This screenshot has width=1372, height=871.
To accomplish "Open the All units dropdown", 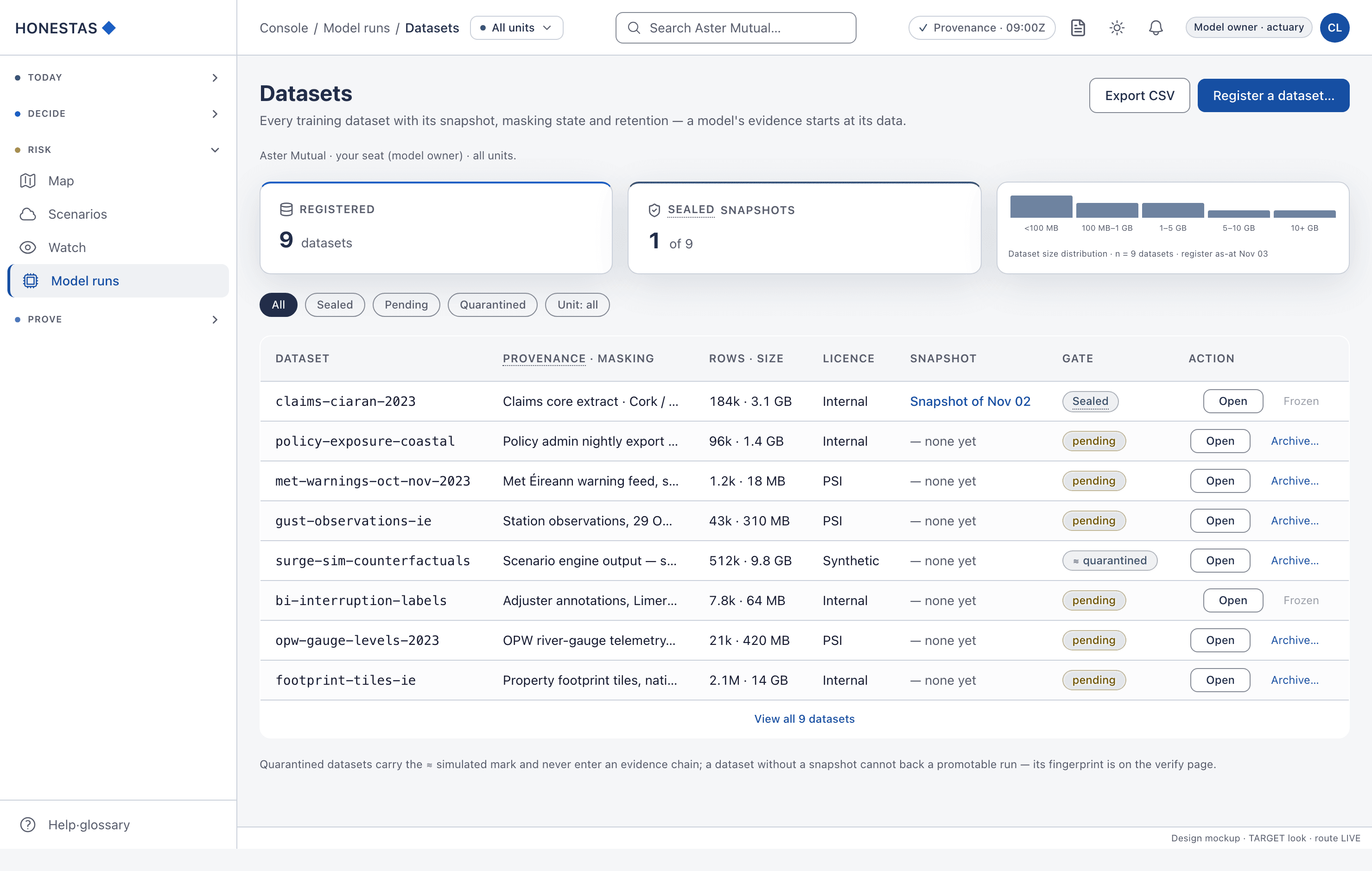I will 516,27.
